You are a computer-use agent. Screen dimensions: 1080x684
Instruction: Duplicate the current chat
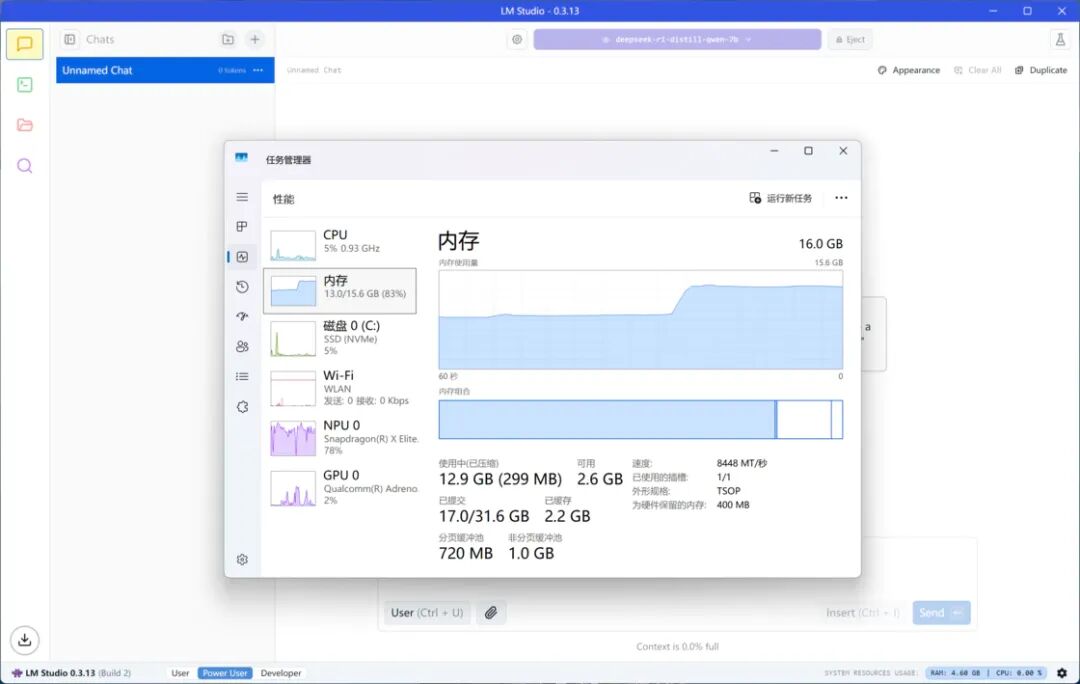1041,70
